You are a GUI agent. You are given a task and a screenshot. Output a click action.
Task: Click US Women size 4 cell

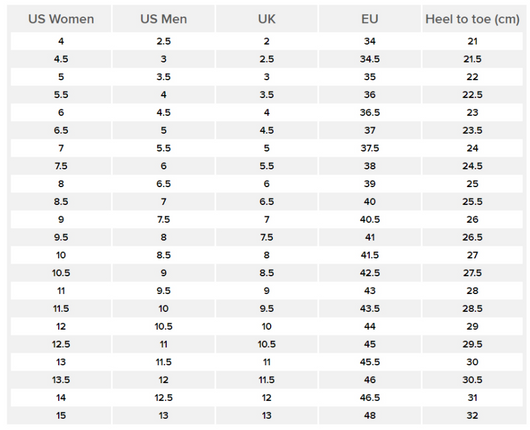pyautogui.click(x=61, y=41)
